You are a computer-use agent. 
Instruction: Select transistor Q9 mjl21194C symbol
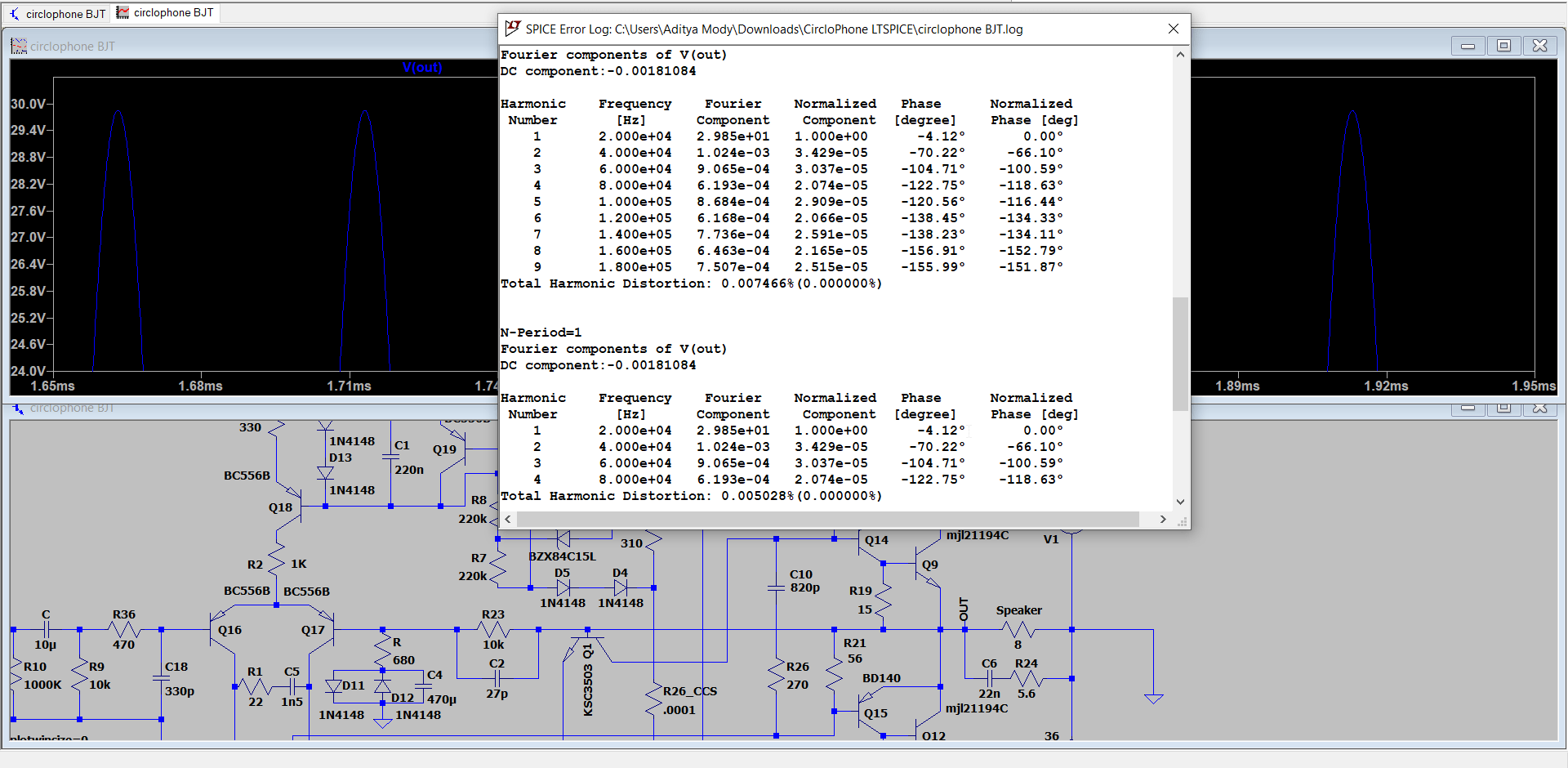click(x=927, y=564)
